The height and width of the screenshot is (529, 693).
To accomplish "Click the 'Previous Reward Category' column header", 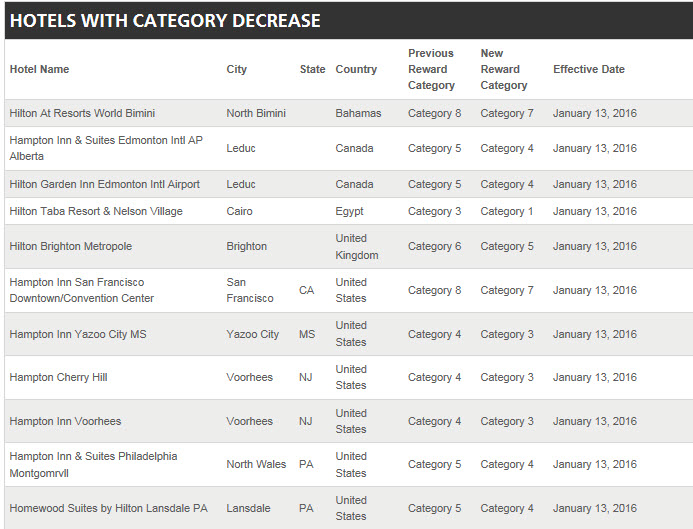I will [x=431, y=69].
